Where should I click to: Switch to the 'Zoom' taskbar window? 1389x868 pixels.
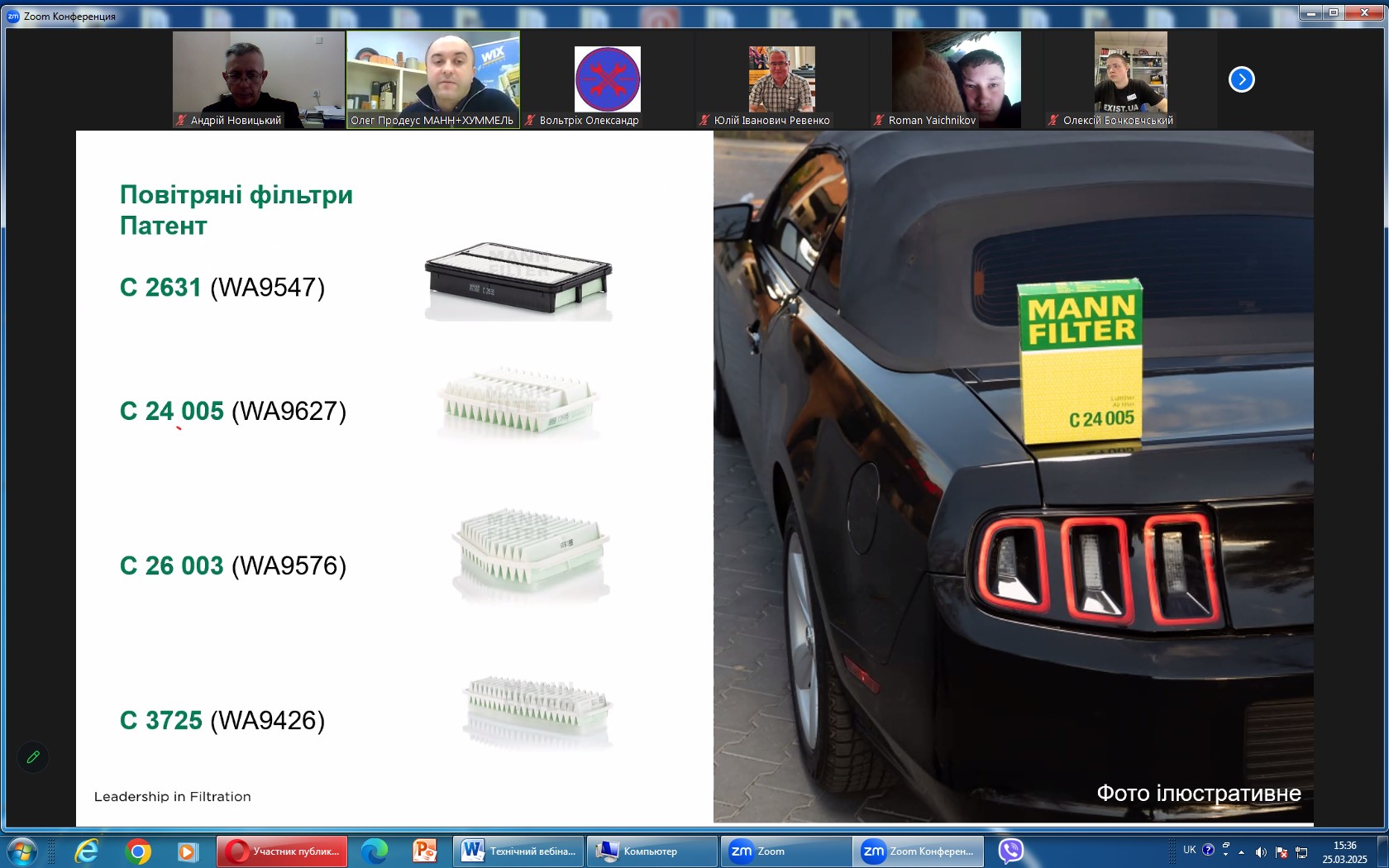pos(786,851)
